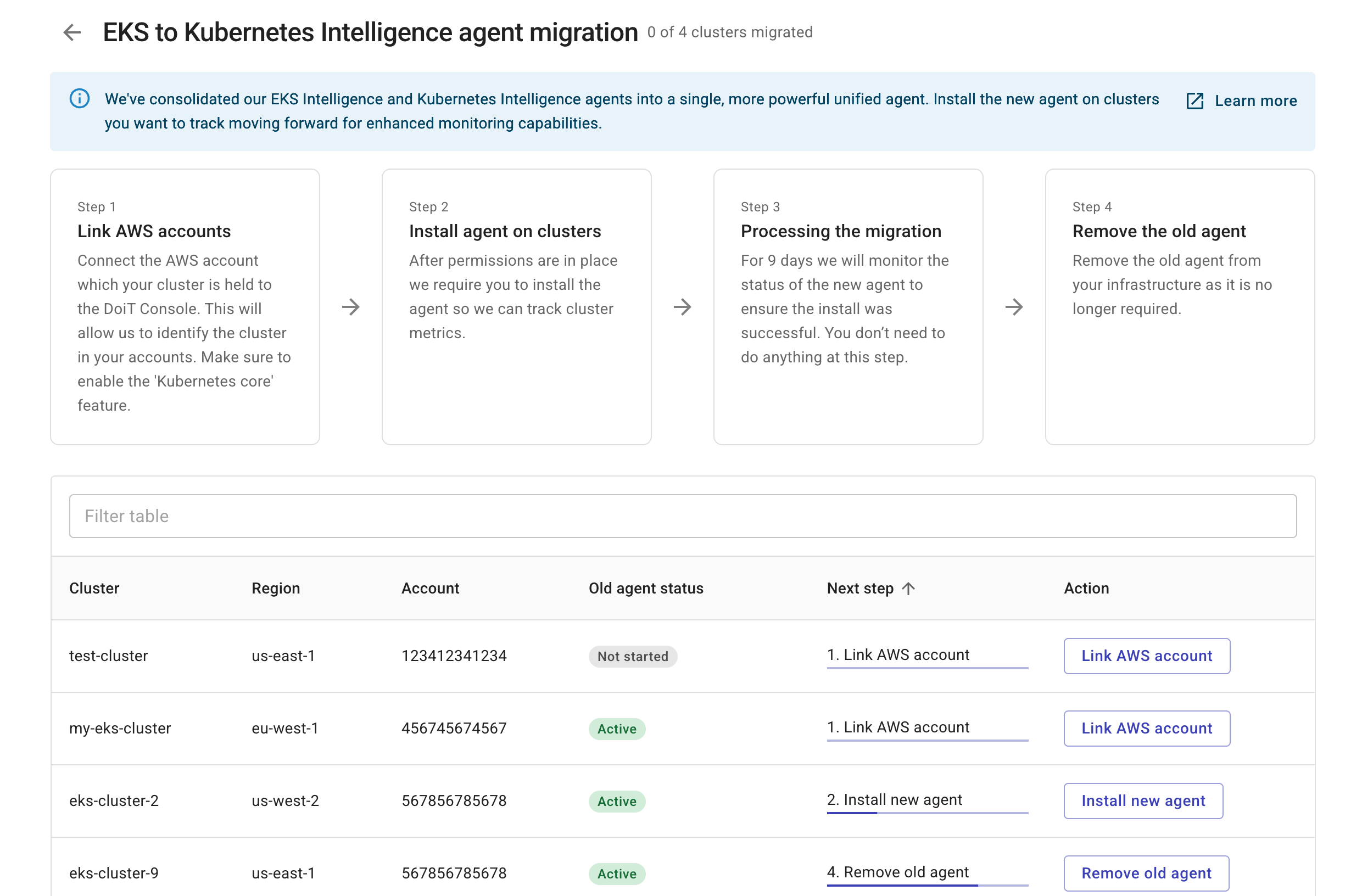This screenshot has width=1362, height=896.
Task: Click the arrow between Step 2 and Step 3
Action: pyautogui.click(x=683, y=307)
